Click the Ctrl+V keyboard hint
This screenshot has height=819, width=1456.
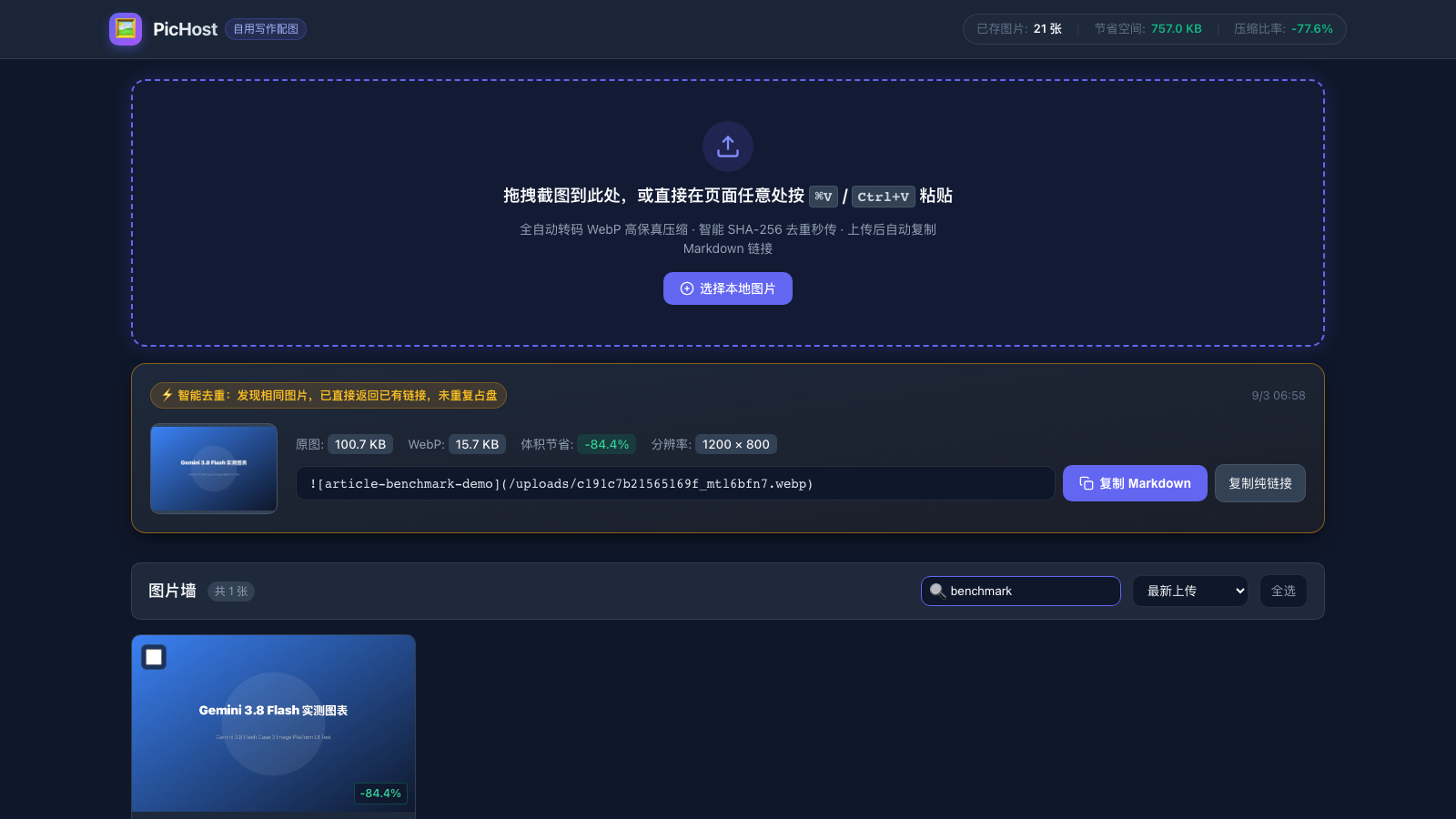[x=883, y=197]
